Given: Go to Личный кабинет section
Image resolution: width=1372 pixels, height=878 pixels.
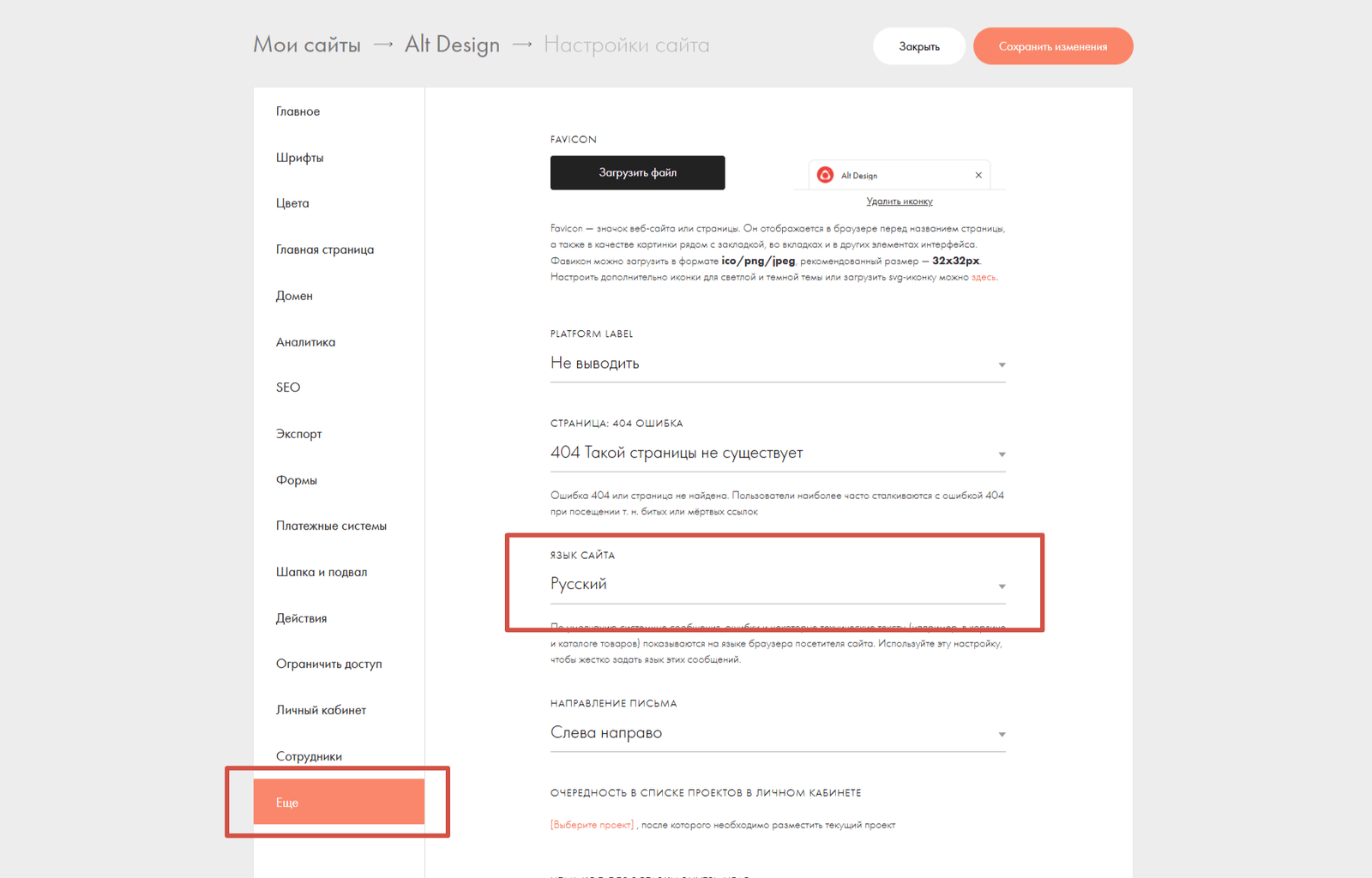Looking at the screenshot, I should pos(321,710).
